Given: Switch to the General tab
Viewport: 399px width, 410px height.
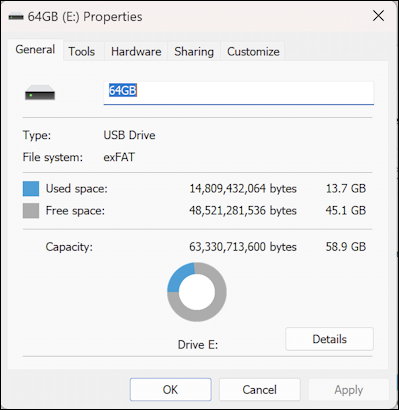Looking at the screenshot, I should pyautogui.click(x=35, y=50).
